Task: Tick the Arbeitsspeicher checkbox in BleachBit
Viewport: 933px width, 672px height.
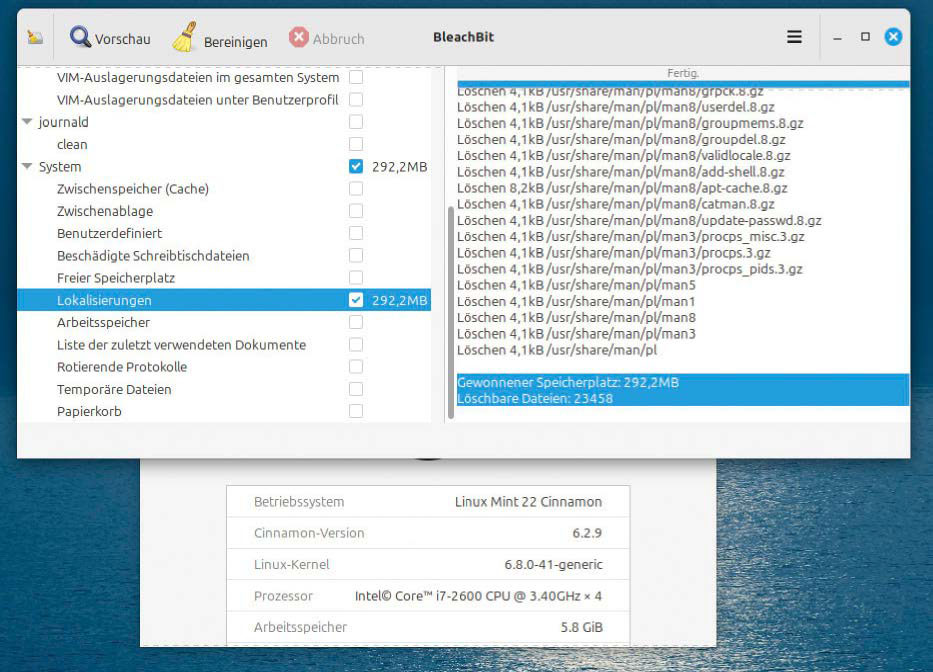Action: pos(356,322)
